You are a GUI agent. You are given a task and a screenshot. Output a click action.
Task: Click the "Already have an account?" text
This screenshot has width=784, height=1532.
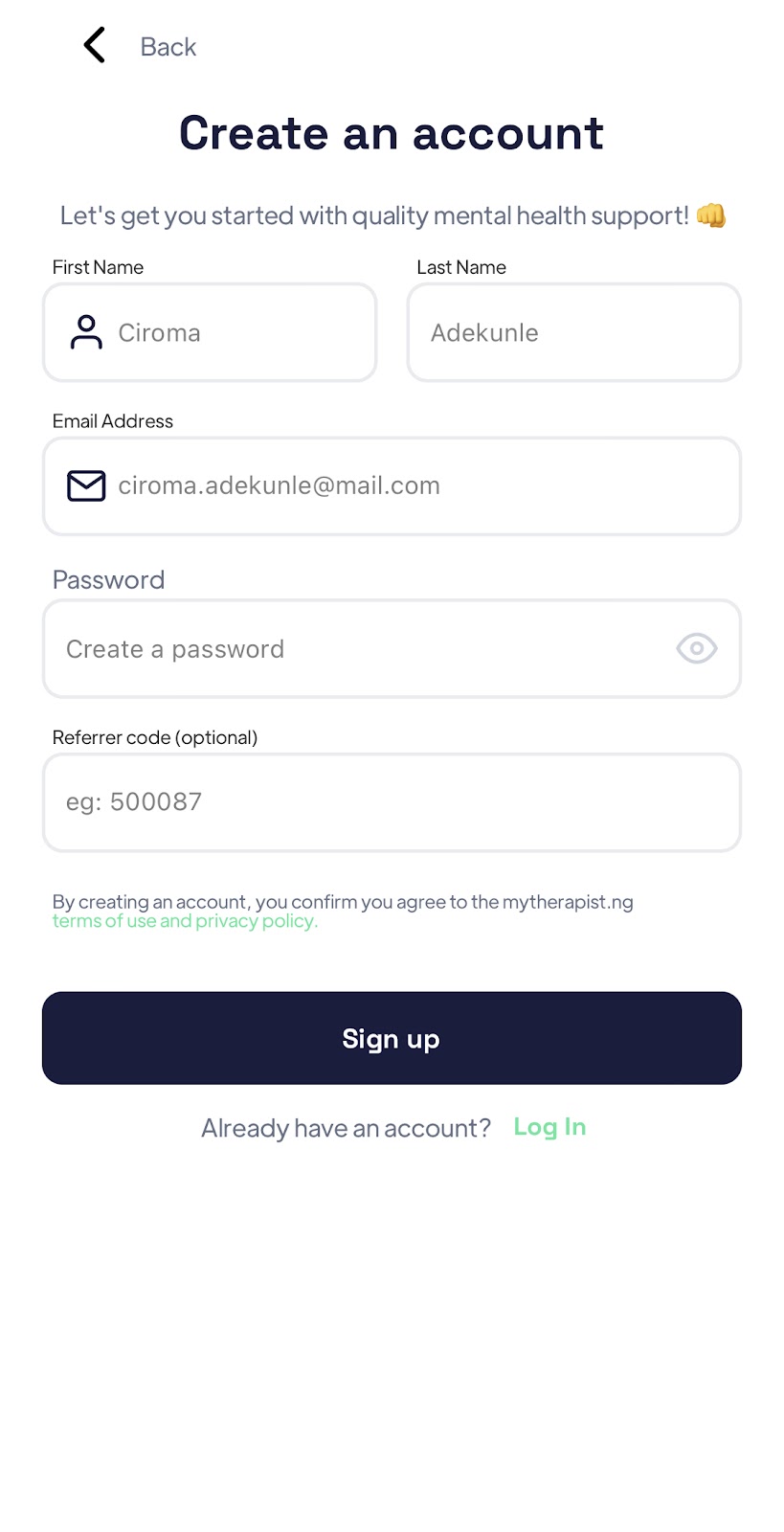(x=346, y=1128)
